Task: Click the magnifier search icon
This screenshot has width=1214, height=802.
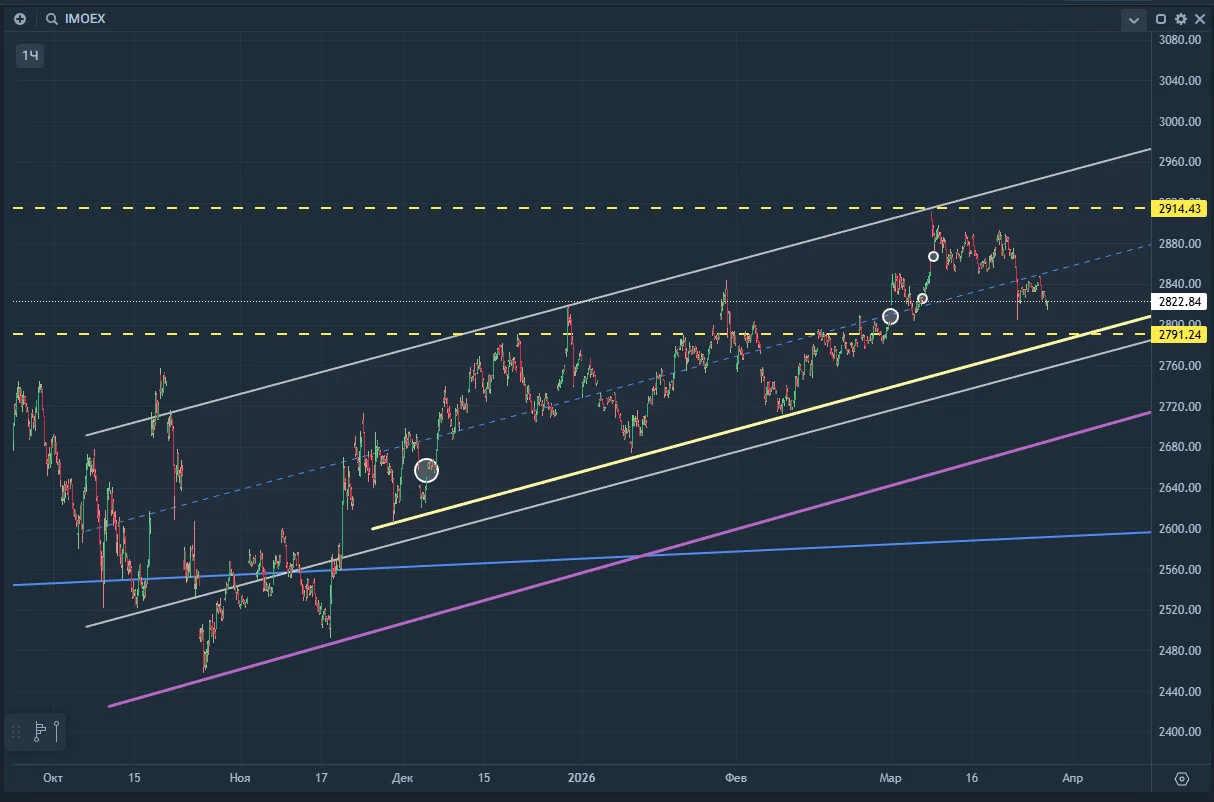Action: 51,19
